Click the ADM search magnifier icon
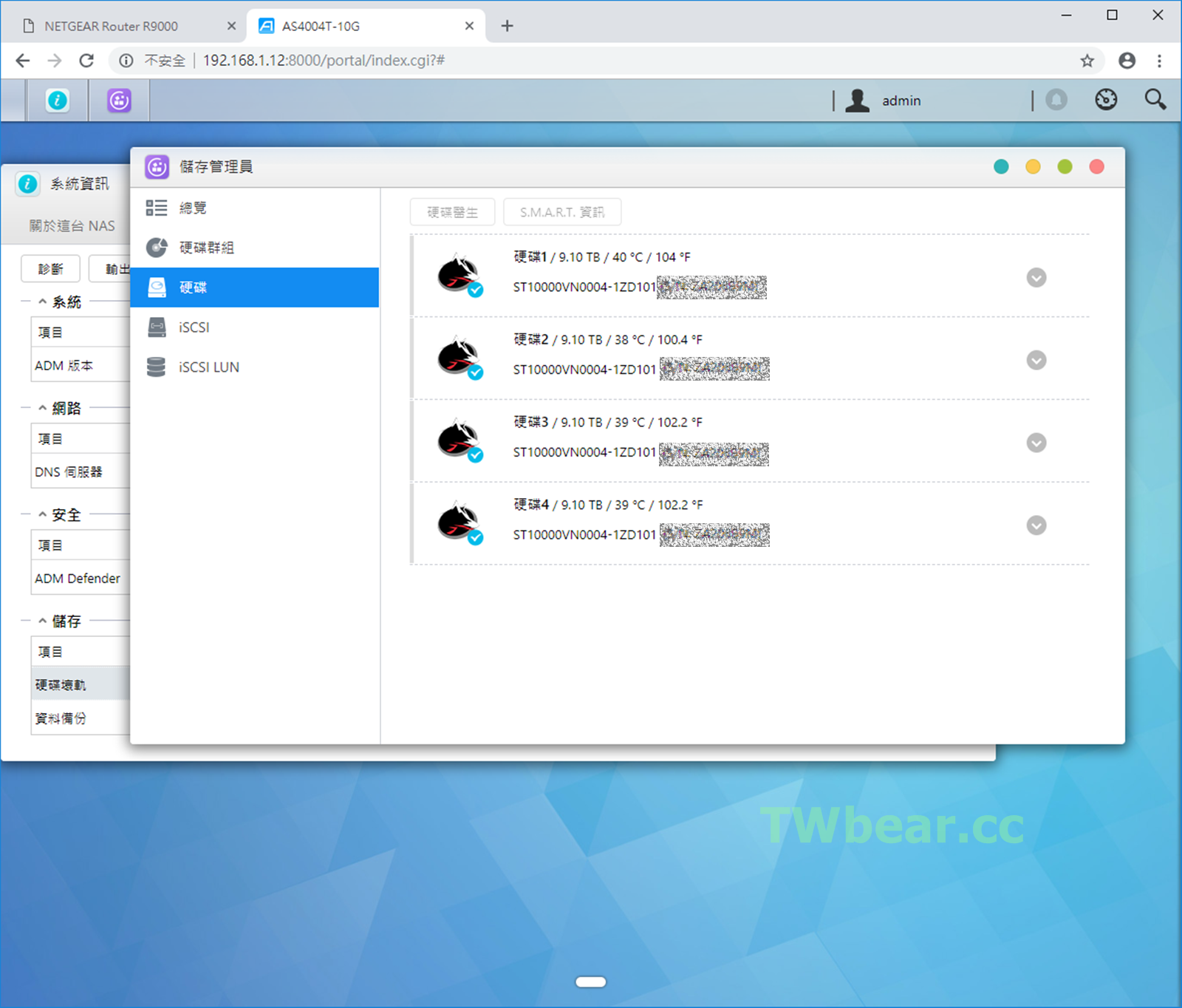 point(1155,100)
